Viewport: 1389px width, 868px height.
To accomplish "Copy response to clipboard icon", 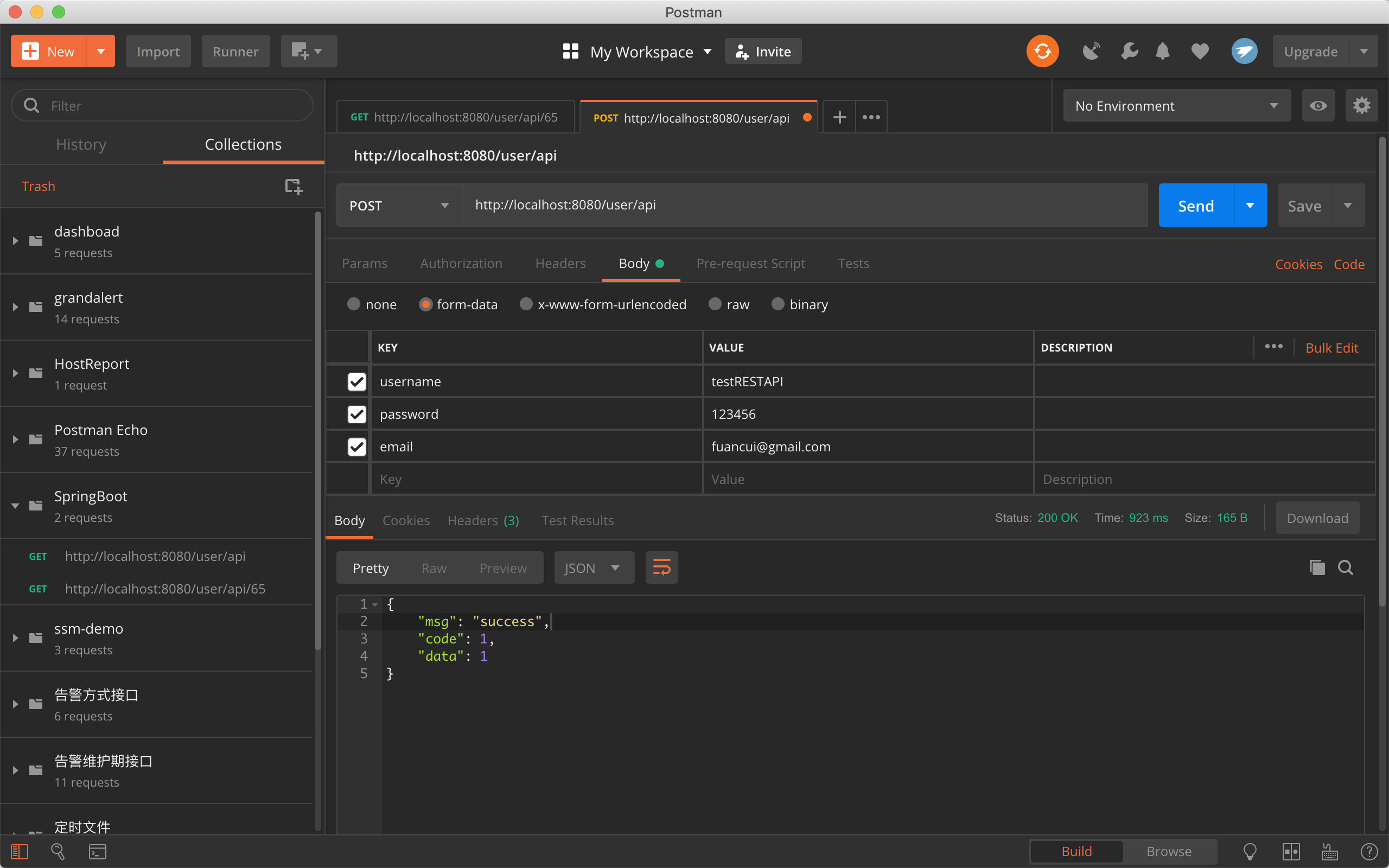I will point(1317,568).
